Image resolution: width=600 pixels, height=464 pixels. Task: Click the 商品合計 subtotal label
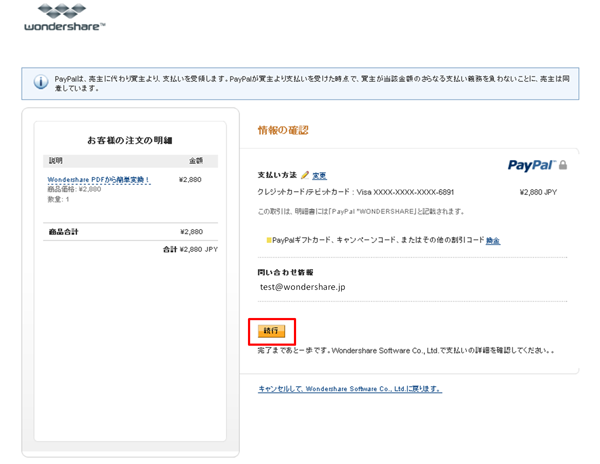click(x=64, y=232)
